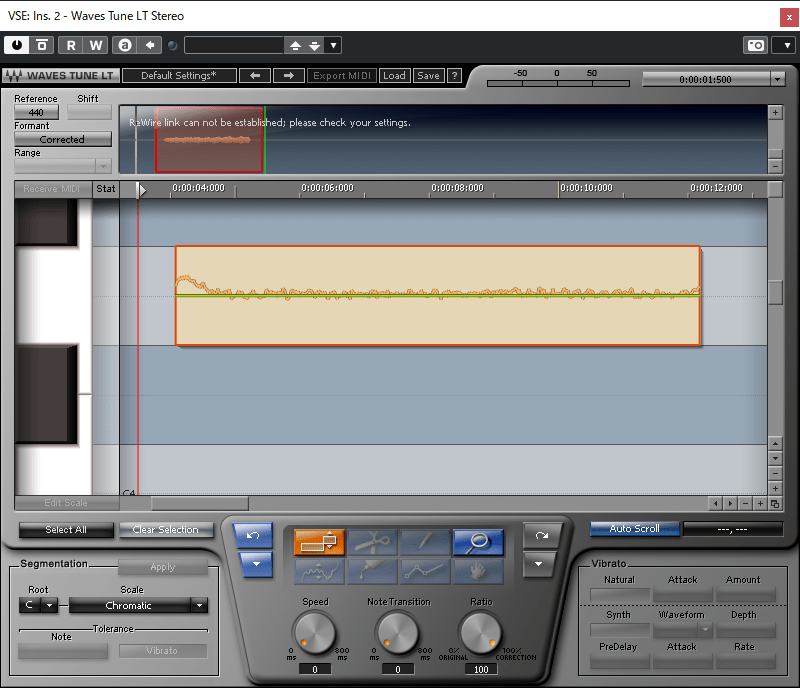Click the host preset up-eject arrow
800x688 pixels.
pos(295,45)
